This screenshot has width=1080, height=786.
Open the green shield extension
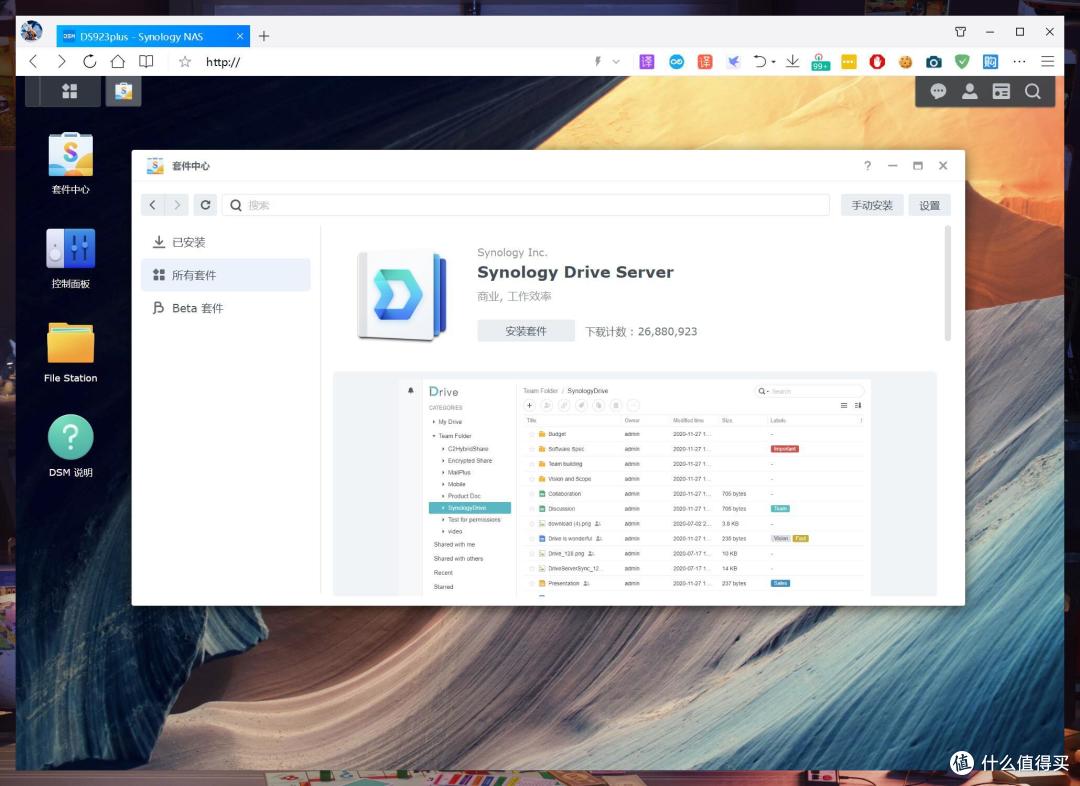[x=962, y=62]
